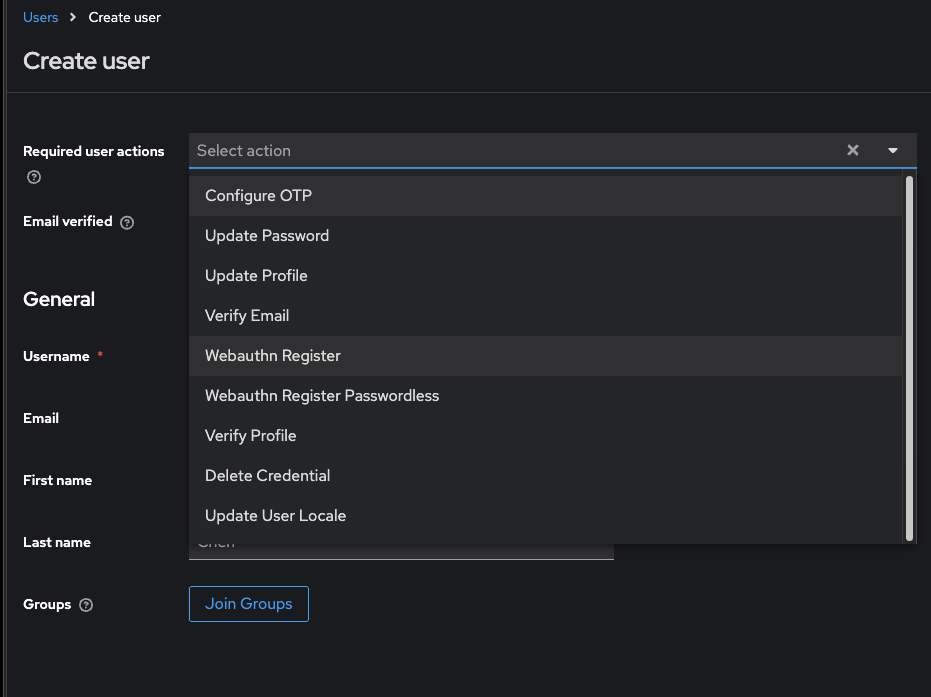Select Configure OTP option
The width and height of the screenshot is (931, 697).
[258, 196]
